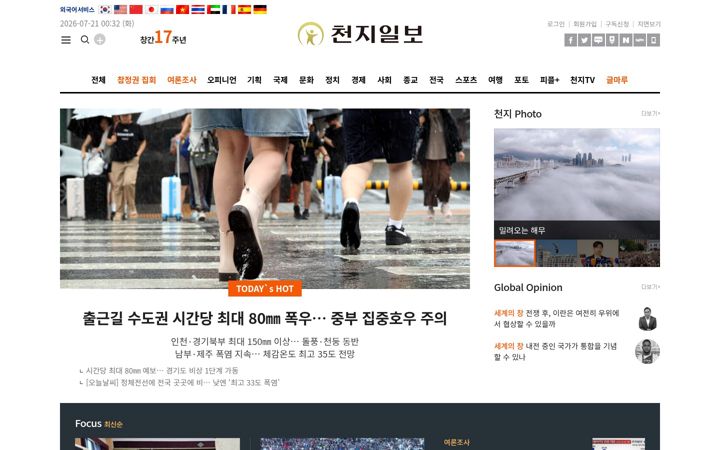Click the 인천·경기북부 최대 150㎜ subheadline
Screen dimensions: 720x450
[265, 342]
